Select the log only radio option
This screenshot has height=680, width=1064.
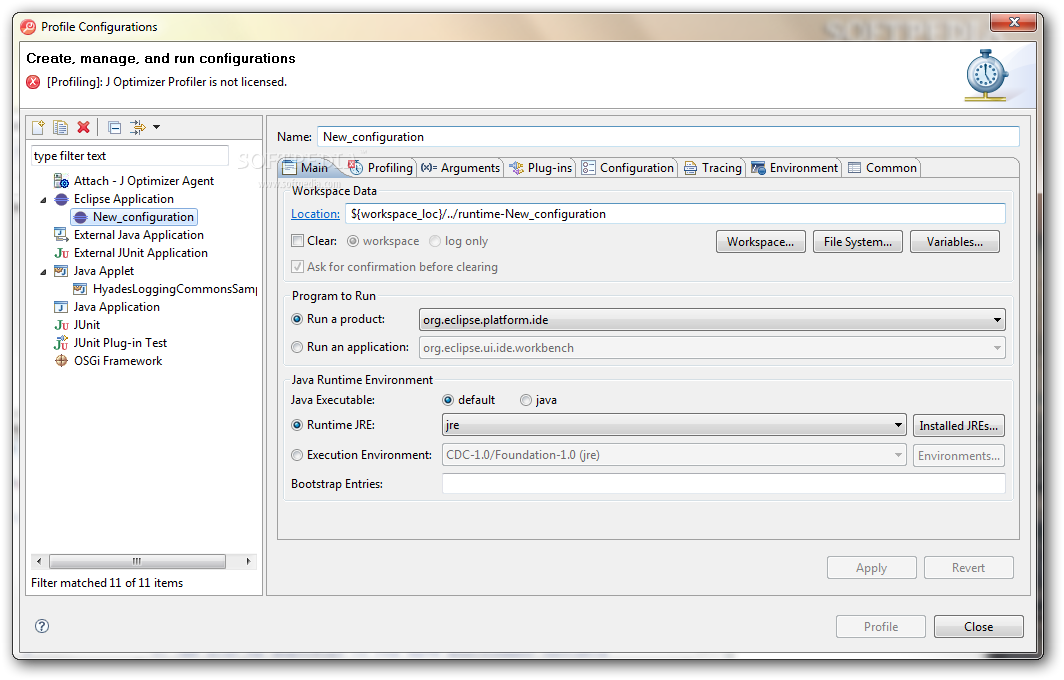[435, 241]
